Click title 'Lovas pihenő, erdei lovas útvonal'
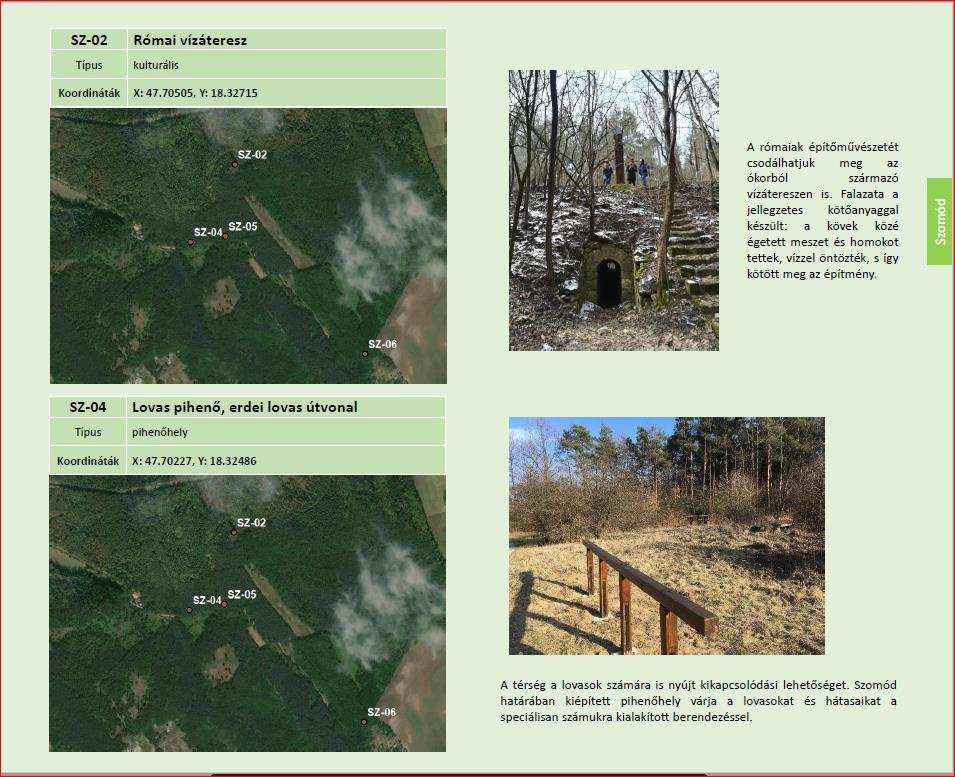Viewport: 955px width, 777px height. (x=245, y=407)
